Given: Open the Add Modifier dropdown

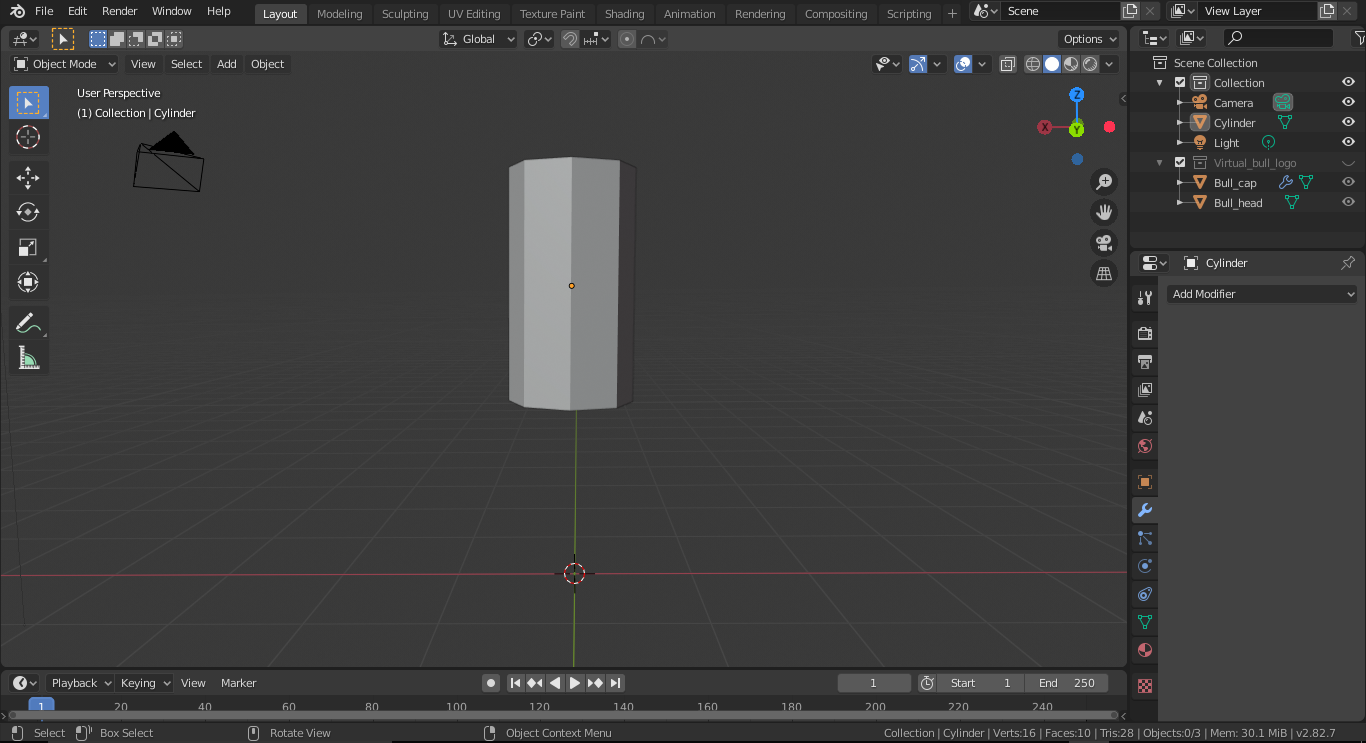Looking at the screenshot, I should (1262, 294).
